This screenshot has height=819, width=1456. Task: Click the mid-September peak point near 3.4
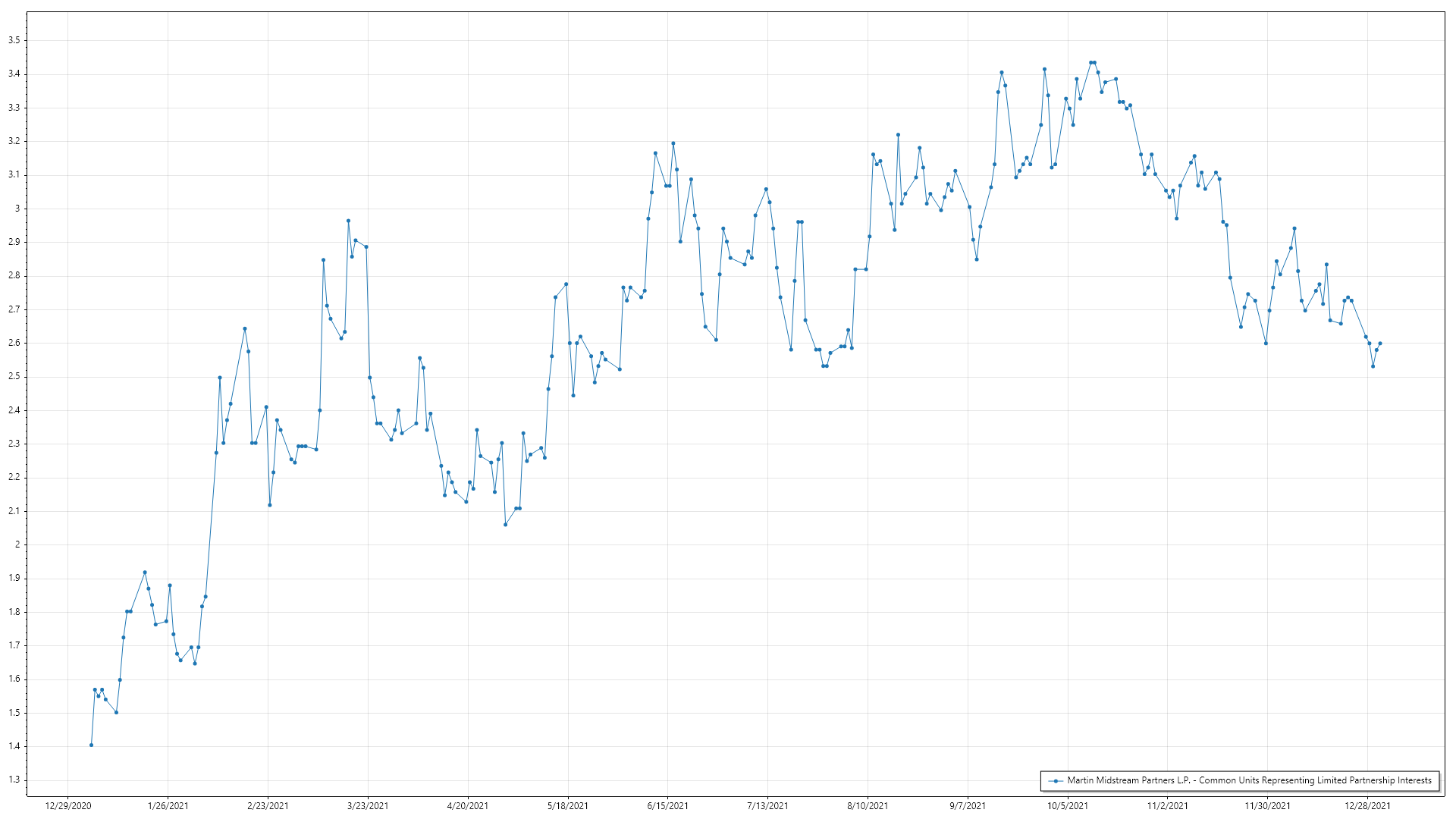point(1002,73)
